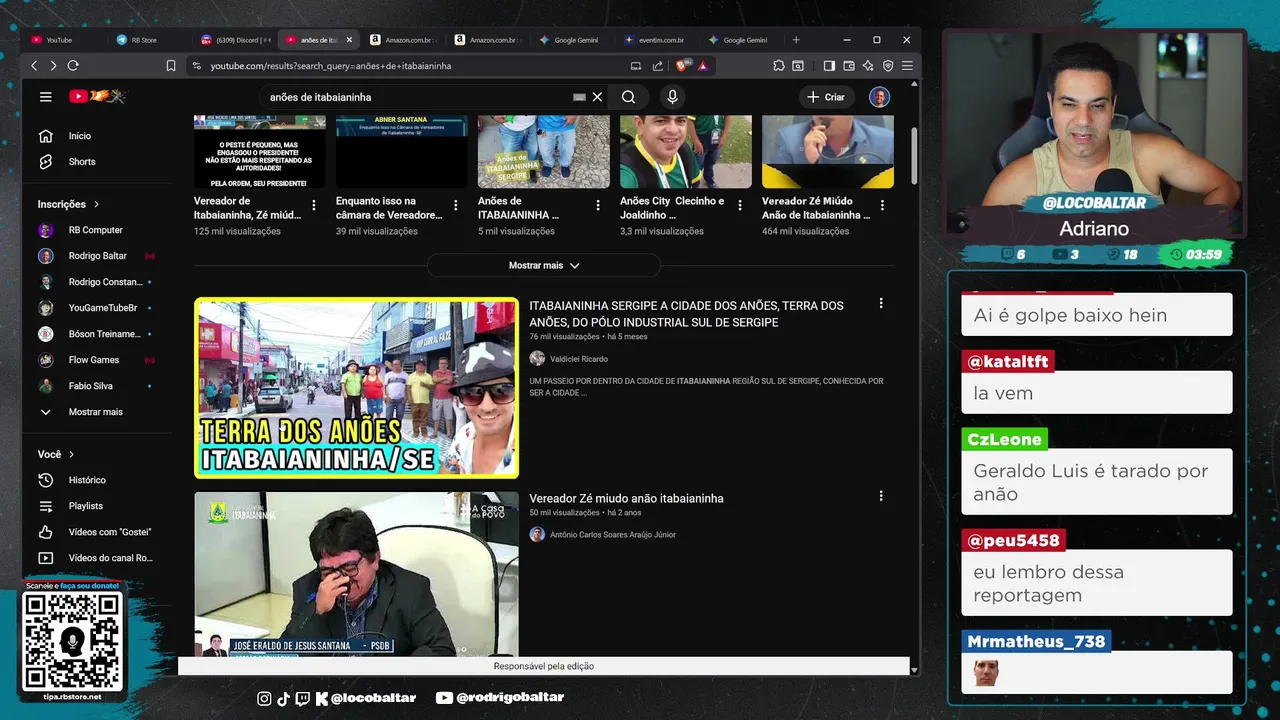Open the Valdiclei Ricardo channel link
The width and height of the screenshot is (1280, 720).
[x=578, y=359]
